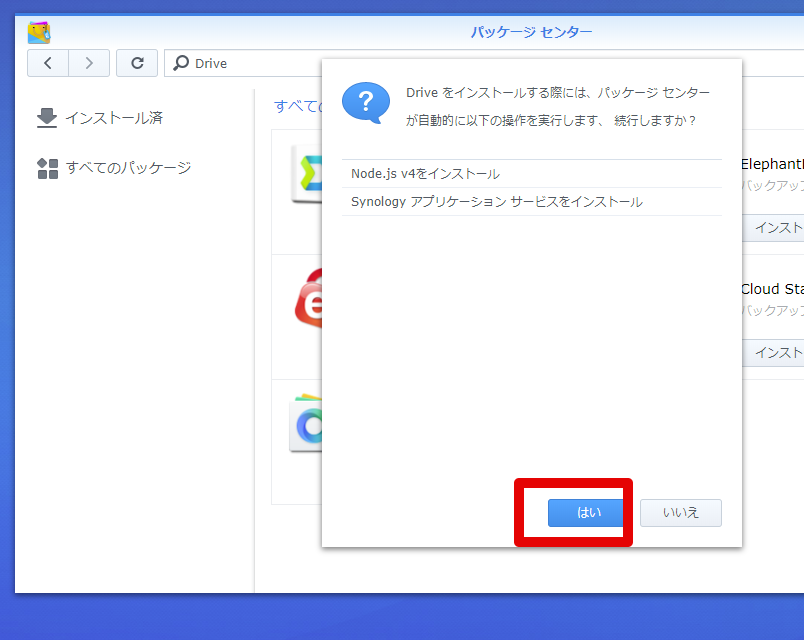Click the magnifier icon in search box
Viewport: 804px width, 640px height.
[x=180, y=63]
